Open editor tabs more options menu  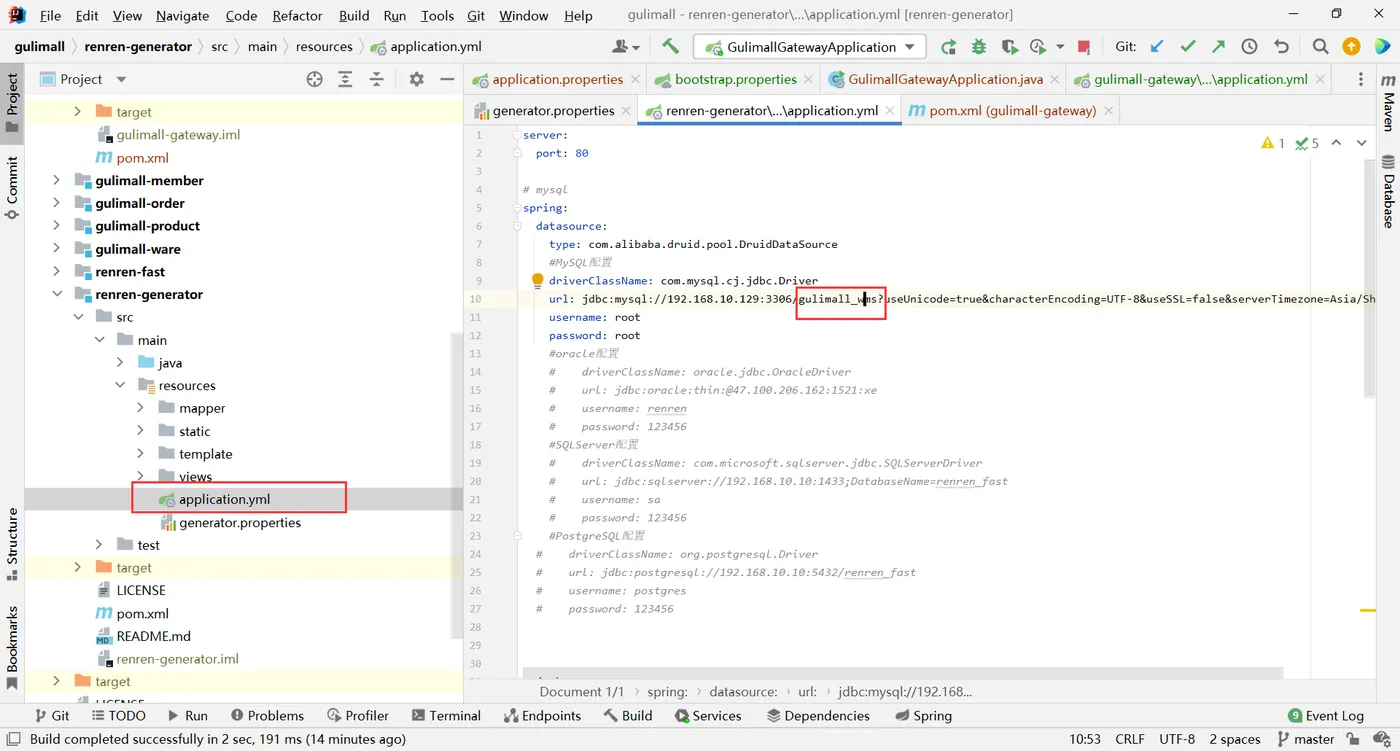pyautogui.click(x=1360, y=79)
